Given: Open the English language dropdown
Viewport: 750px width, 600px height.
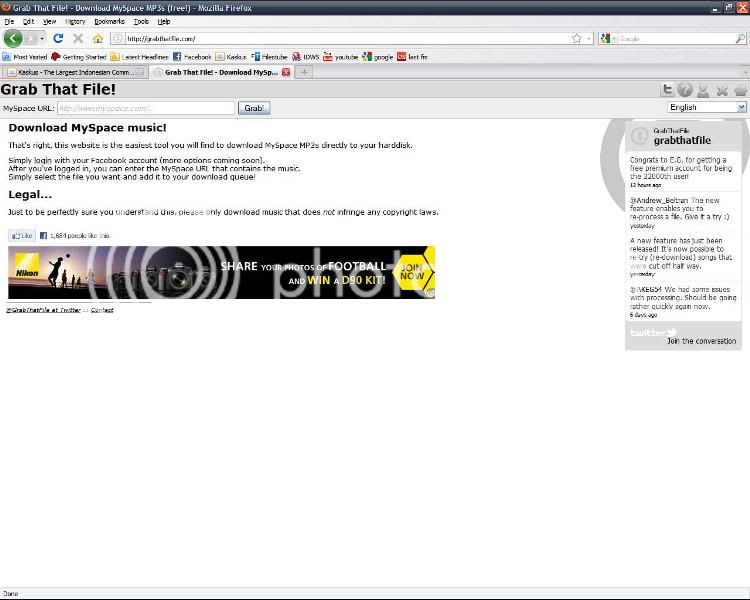Looking at the screenshot, I should pos(706,107).
